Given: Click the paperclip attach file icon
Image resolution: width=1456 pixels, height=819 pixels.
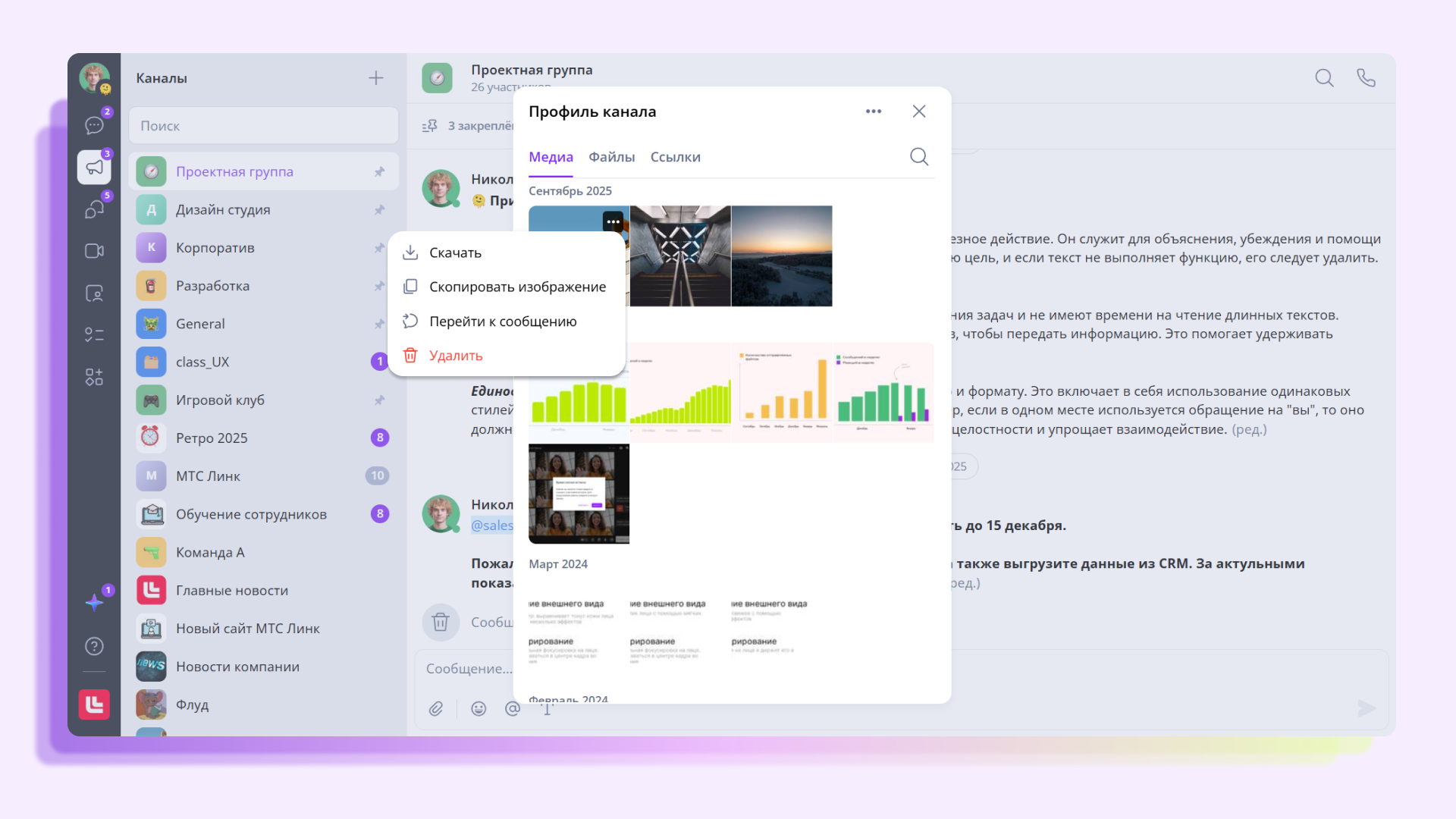Looking at the screenshot, I should coord(436,708).
